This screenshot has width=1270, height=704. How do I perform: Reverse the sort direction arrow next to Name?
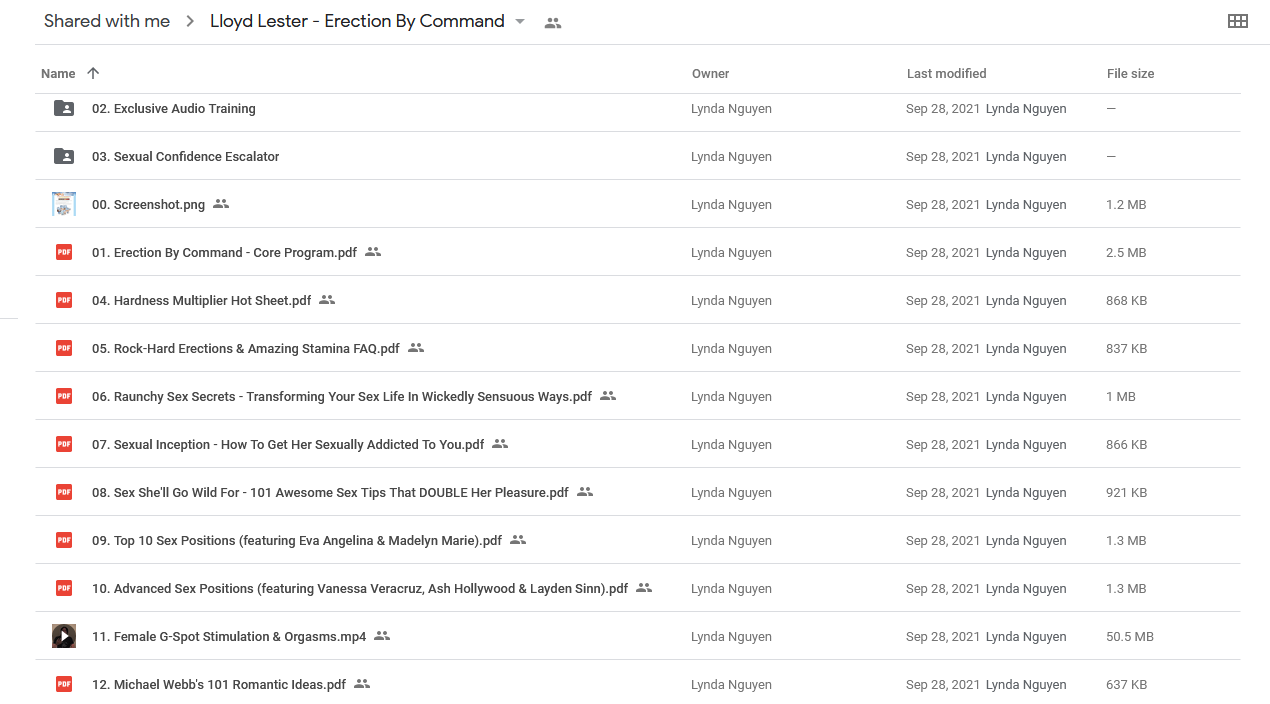[93, 73]
